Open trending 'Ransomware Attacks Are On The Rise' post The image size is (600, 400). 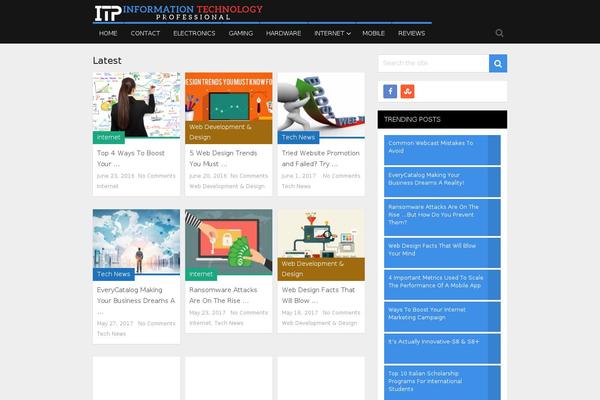[442, 217]
